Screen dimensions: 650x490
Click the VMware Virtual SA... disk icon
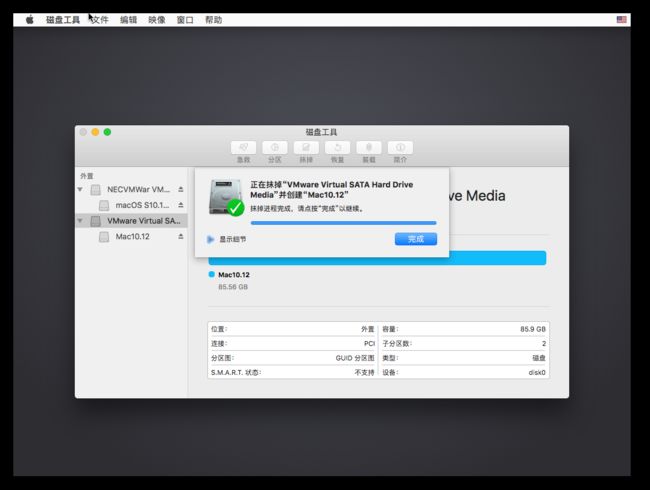[96, 221]
